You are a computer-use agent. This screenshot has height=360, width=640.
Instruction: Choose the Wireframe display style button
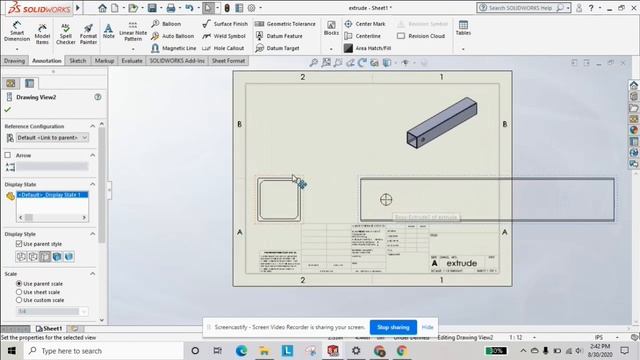pos(21,257)
